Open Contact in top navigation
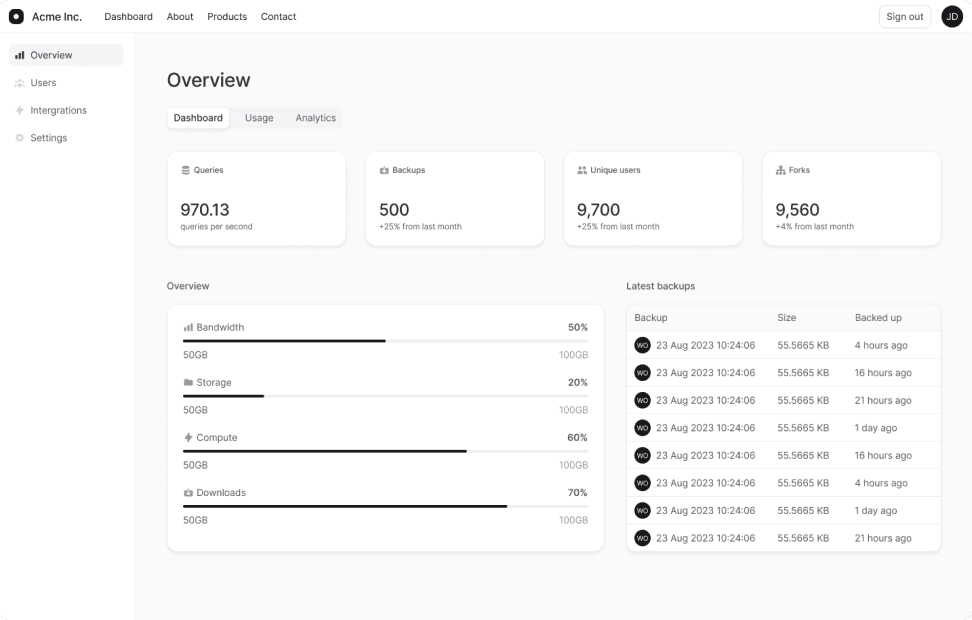The image size is (972, 620). click(x=278, y=17)
